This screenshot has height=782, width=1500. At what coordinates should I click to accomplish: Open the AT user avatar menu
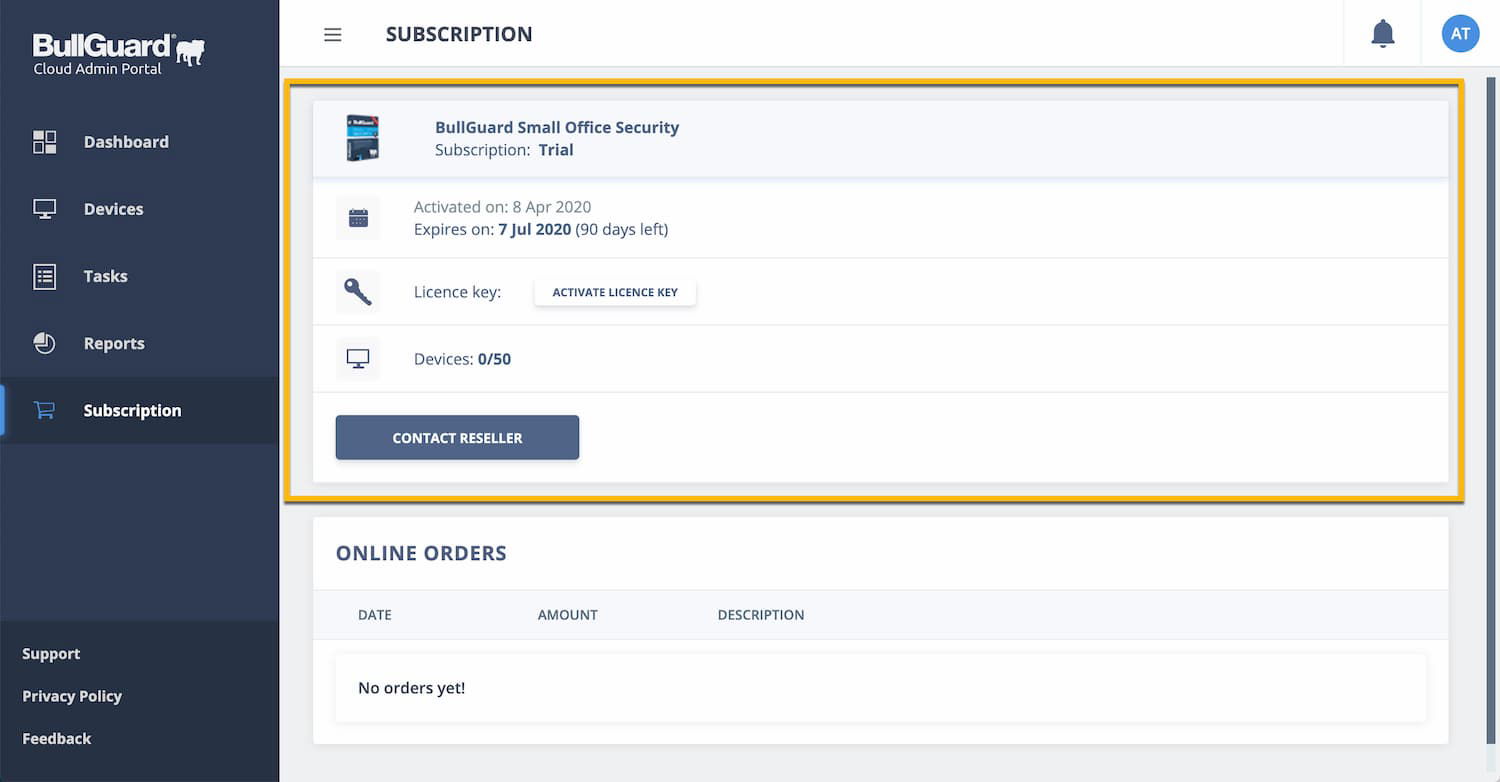pos(1460,34)
